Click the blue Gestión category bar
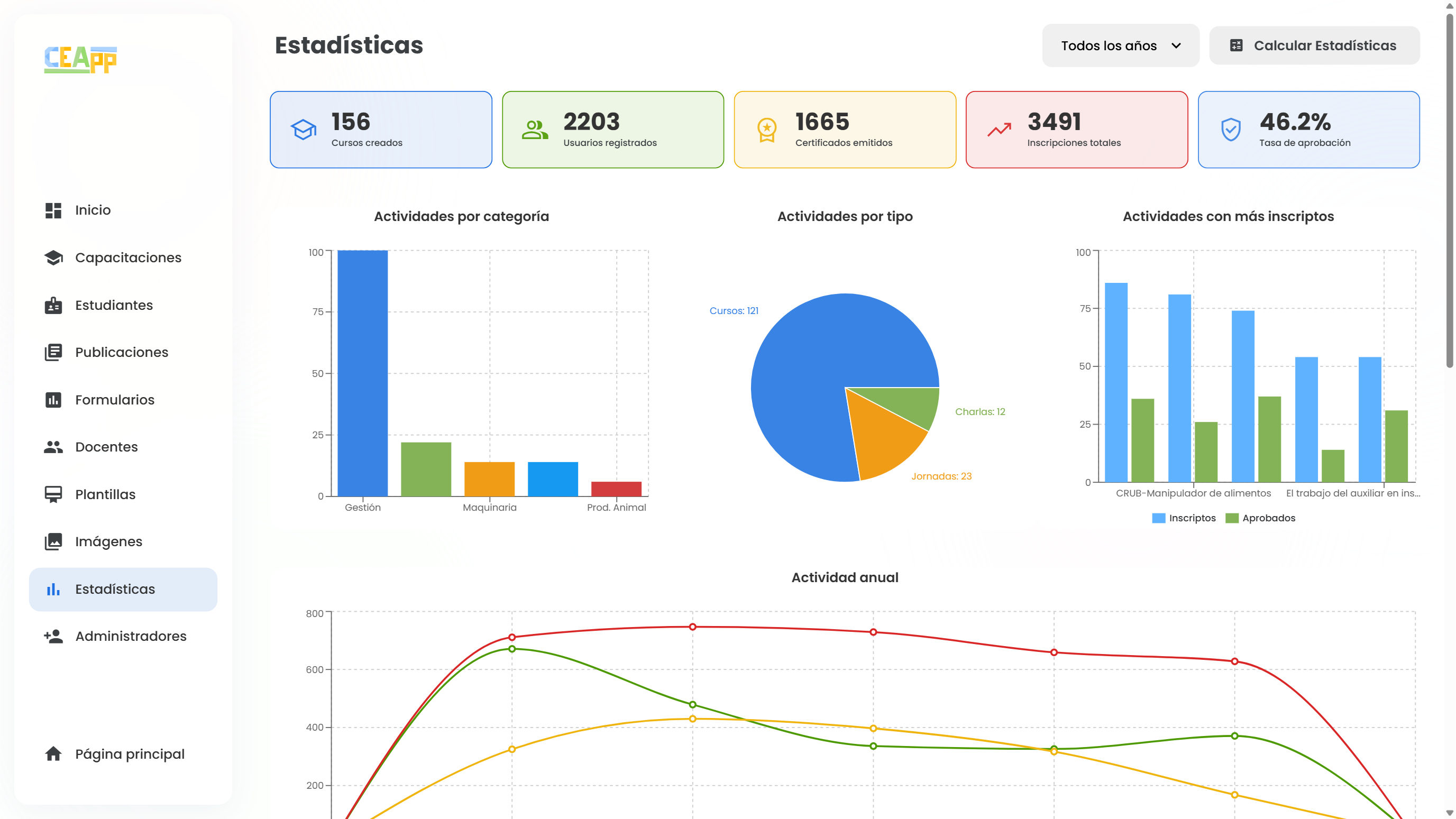This screenshot has width=1456, height=819. 362,373
